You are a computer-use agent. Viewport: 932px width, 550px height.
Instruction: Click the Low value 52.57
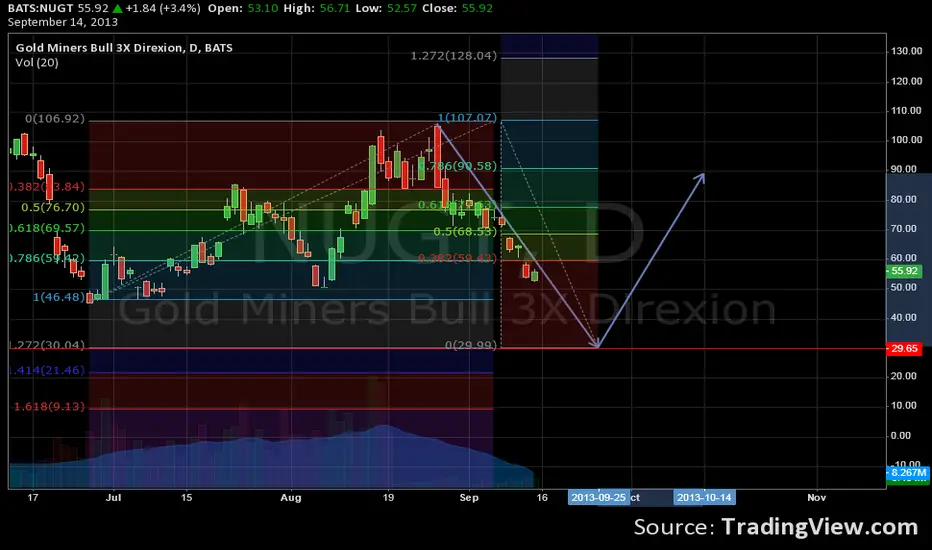401,8
